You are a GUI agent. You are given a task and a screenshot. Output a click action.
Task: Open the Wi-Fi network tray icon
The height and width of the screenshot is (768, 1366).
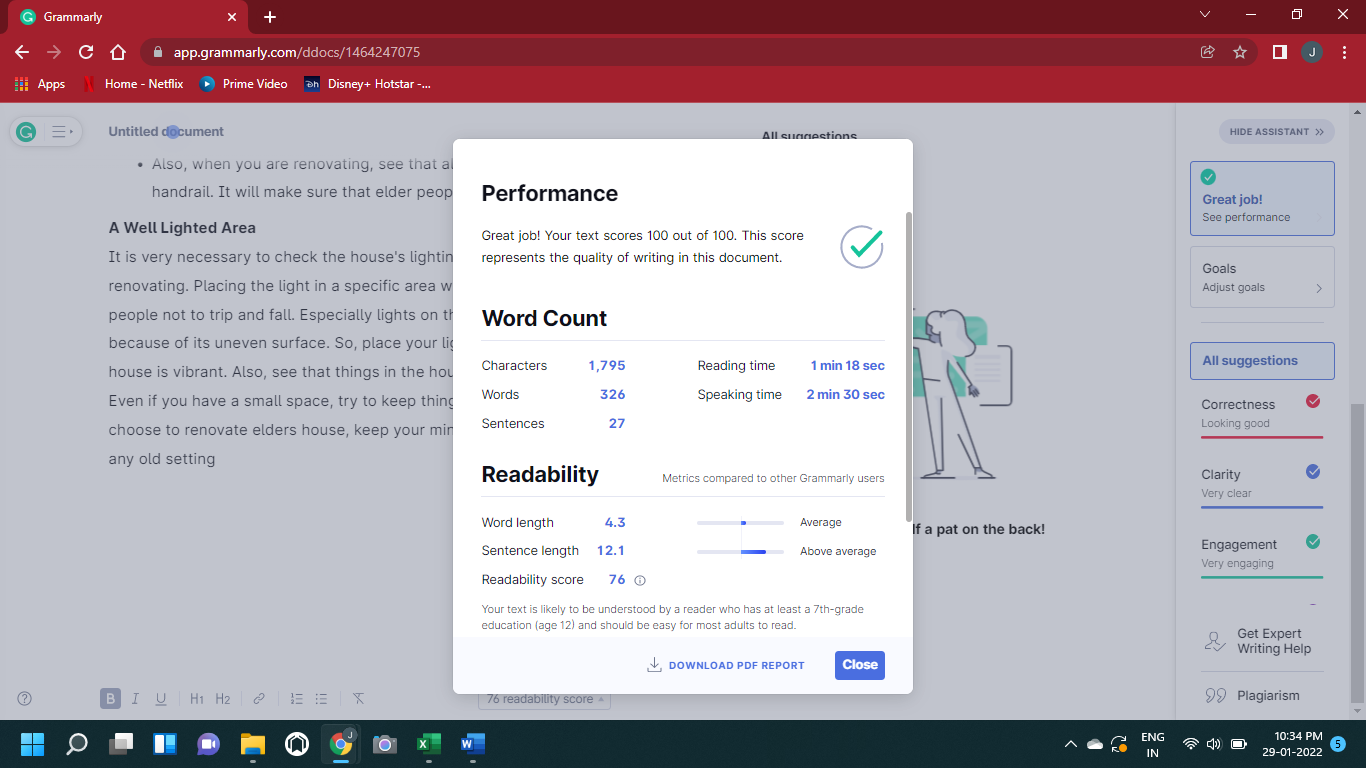(x=1190, y=744)
